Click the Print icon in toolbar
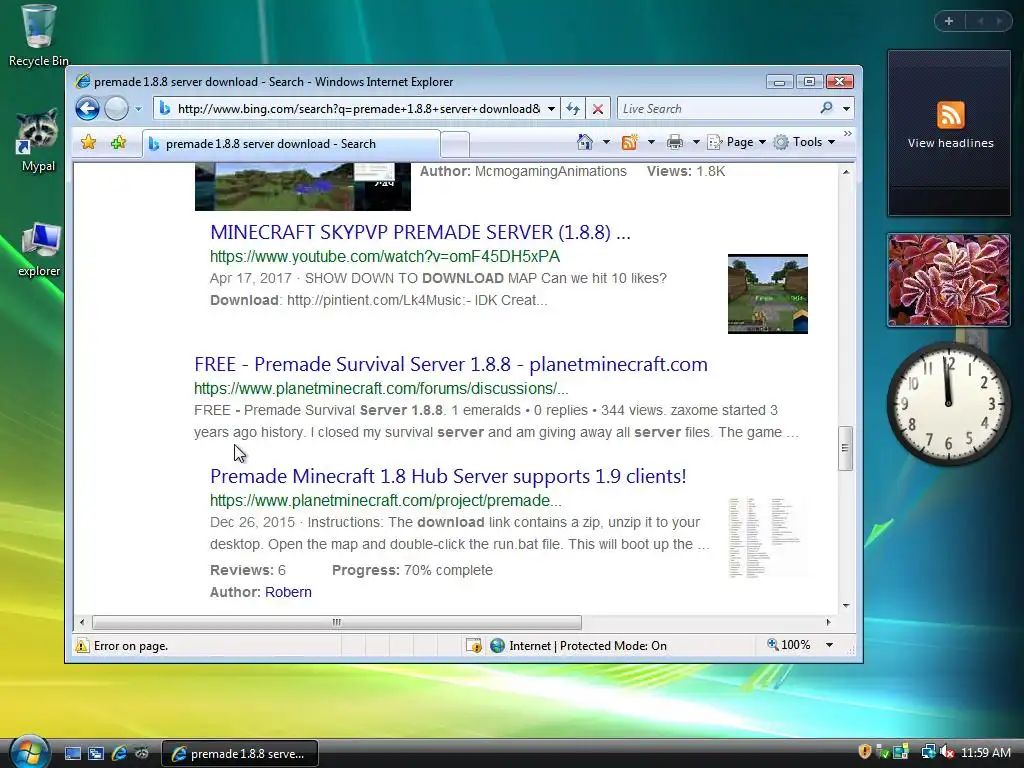Image resolution: width=1024 pixels, height=768 pixels. click(x=675, y=142)
